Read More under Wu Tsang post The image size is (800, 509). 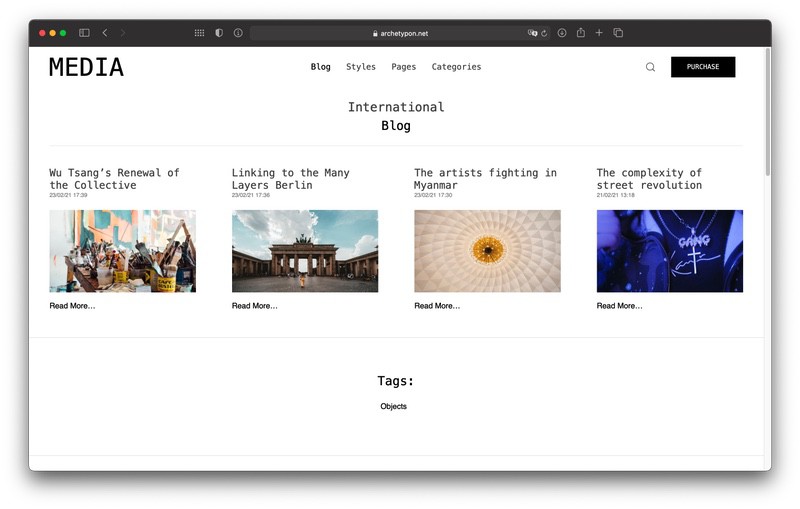72,306
